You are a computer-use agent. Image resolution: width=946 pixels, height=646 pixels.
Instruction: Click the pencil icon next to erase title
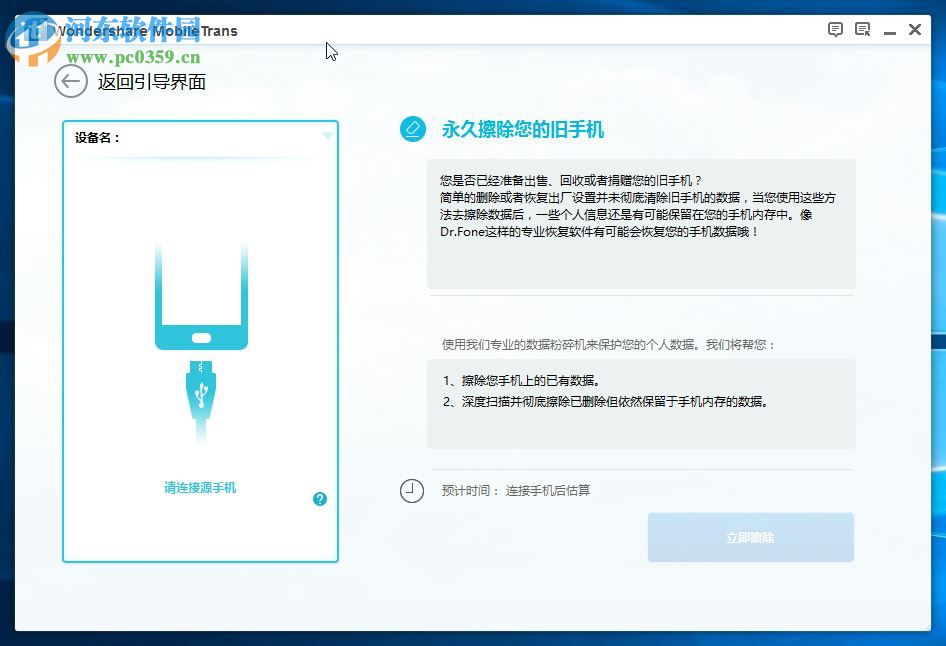click(x=412, y=129)
